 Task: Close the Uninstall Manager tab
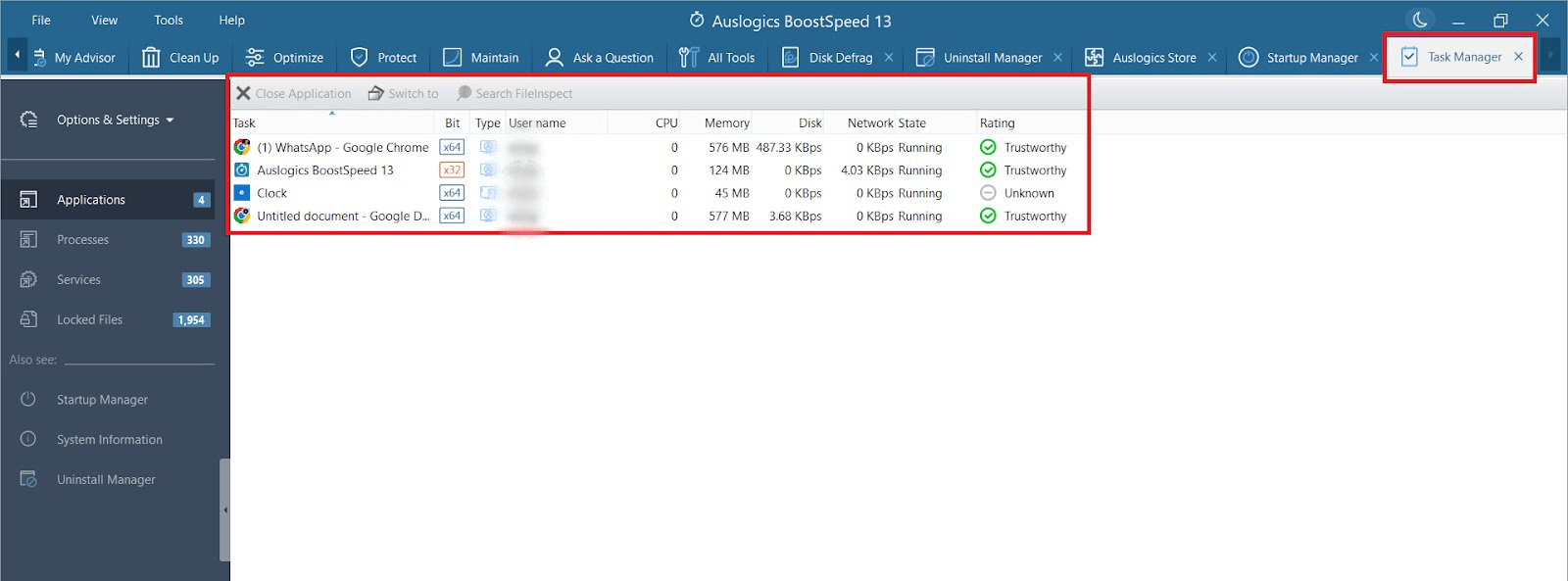pos(1058,58)
